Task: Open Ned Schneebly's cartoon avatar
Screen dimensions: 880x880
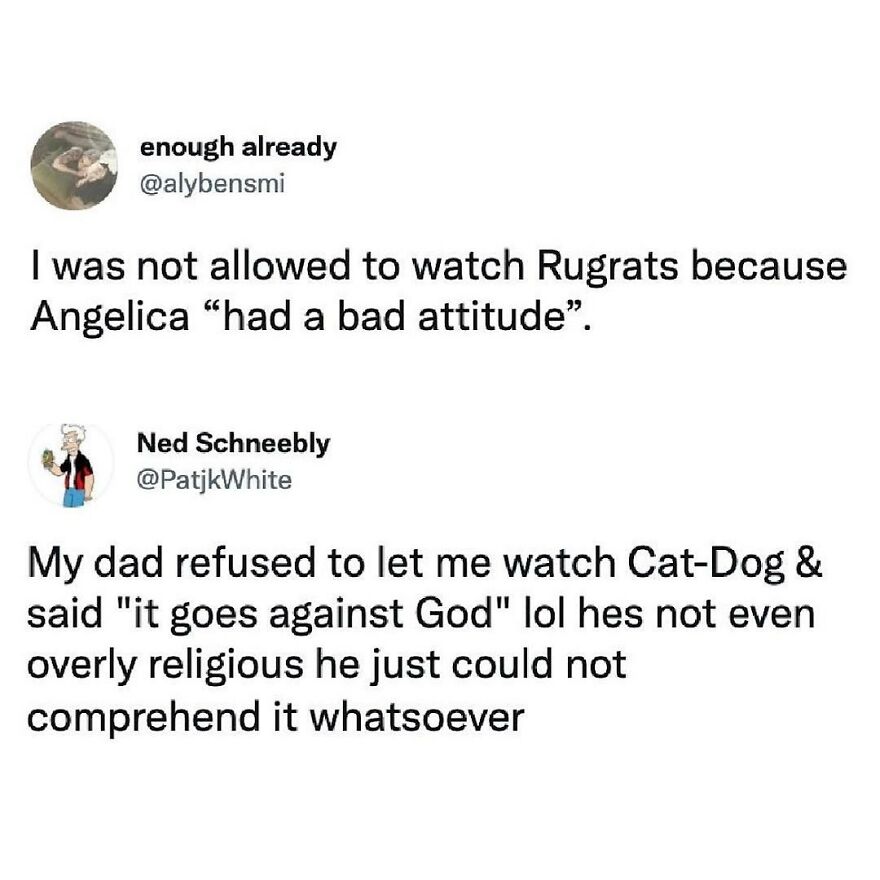Action: [x=71, y=465]
